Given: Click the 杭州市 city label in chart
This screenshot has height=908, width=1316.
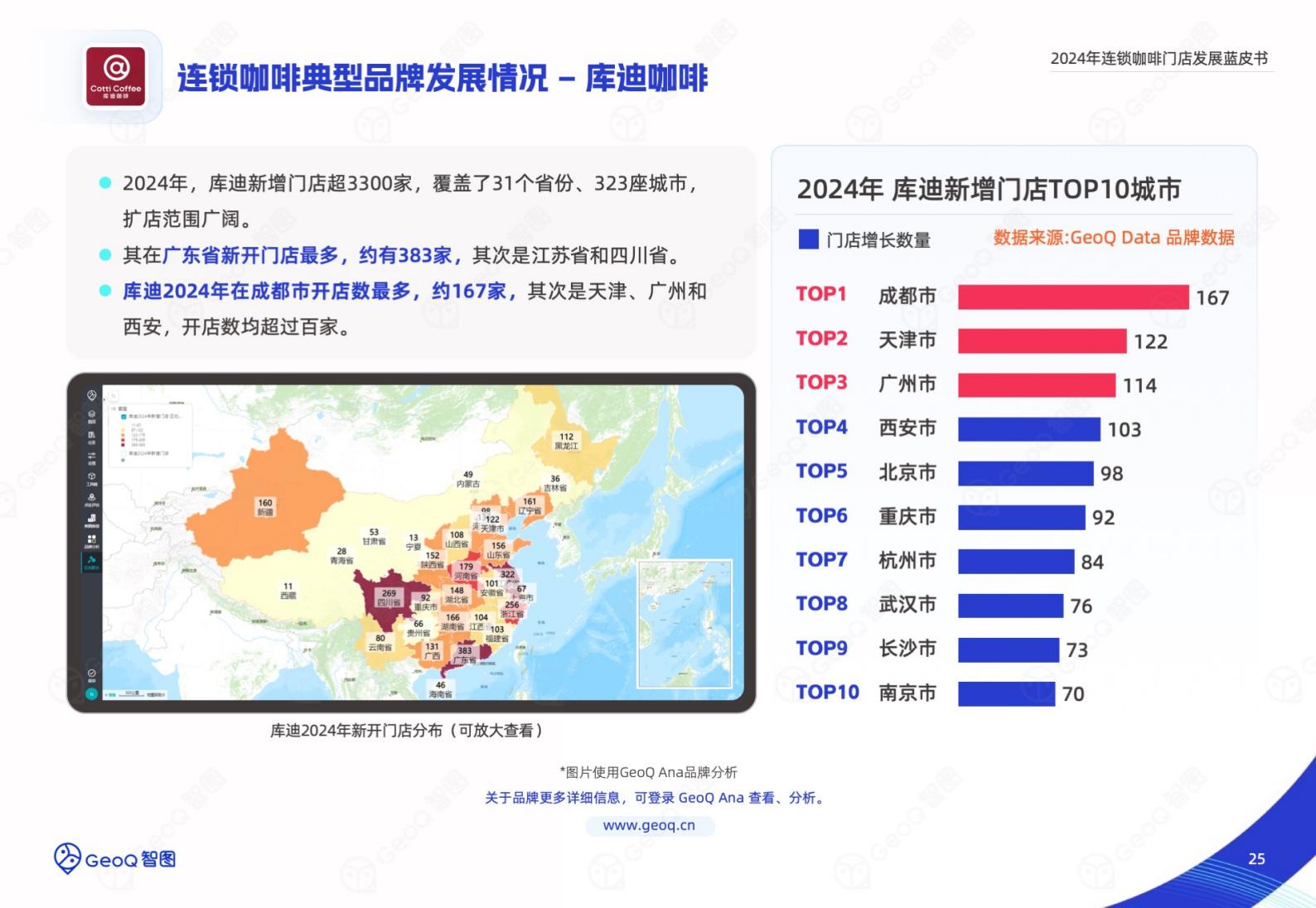Looking at the screenshot, I should 907,560.
